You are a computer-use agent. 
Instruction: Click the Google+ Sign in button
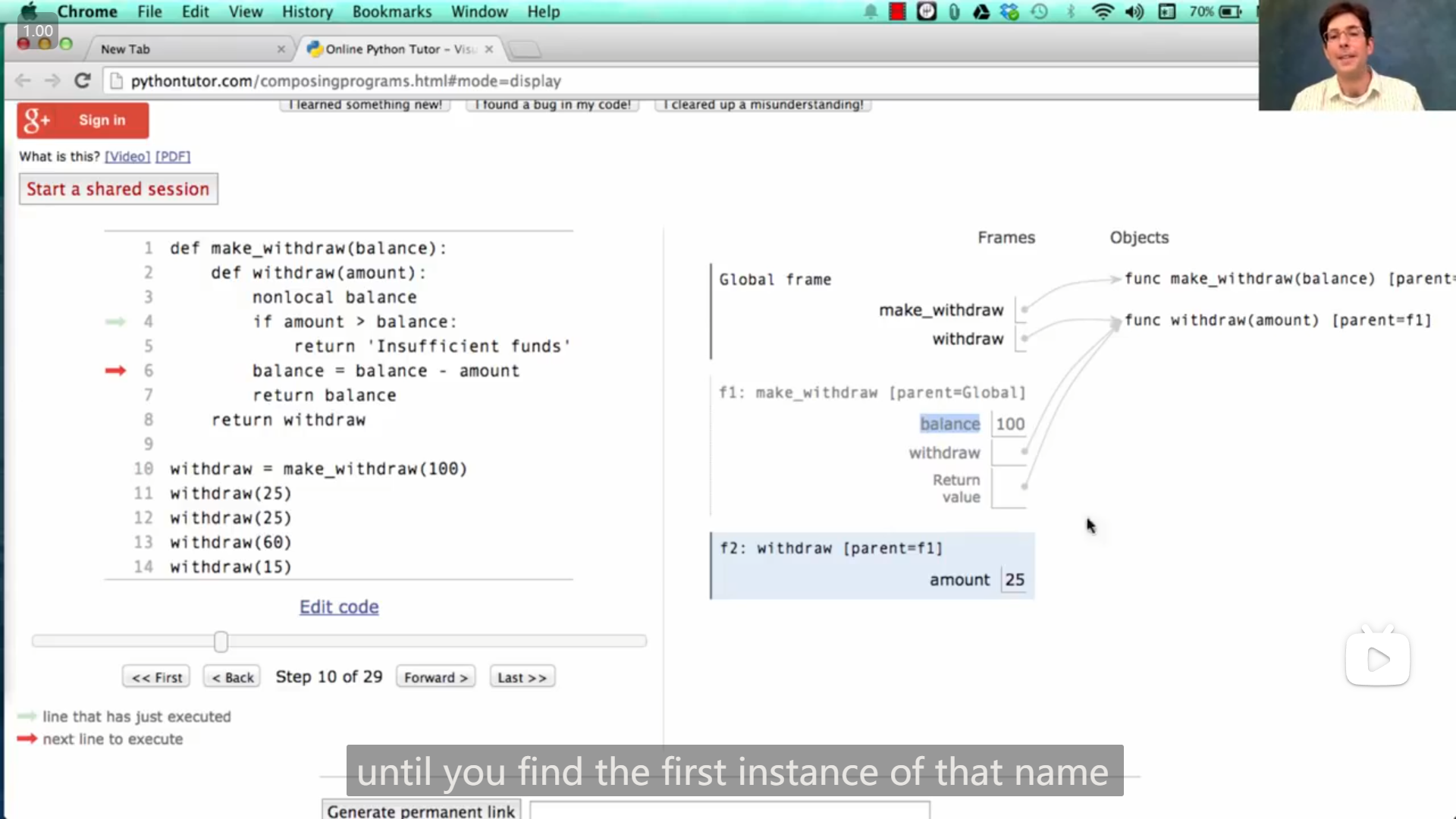83,121
